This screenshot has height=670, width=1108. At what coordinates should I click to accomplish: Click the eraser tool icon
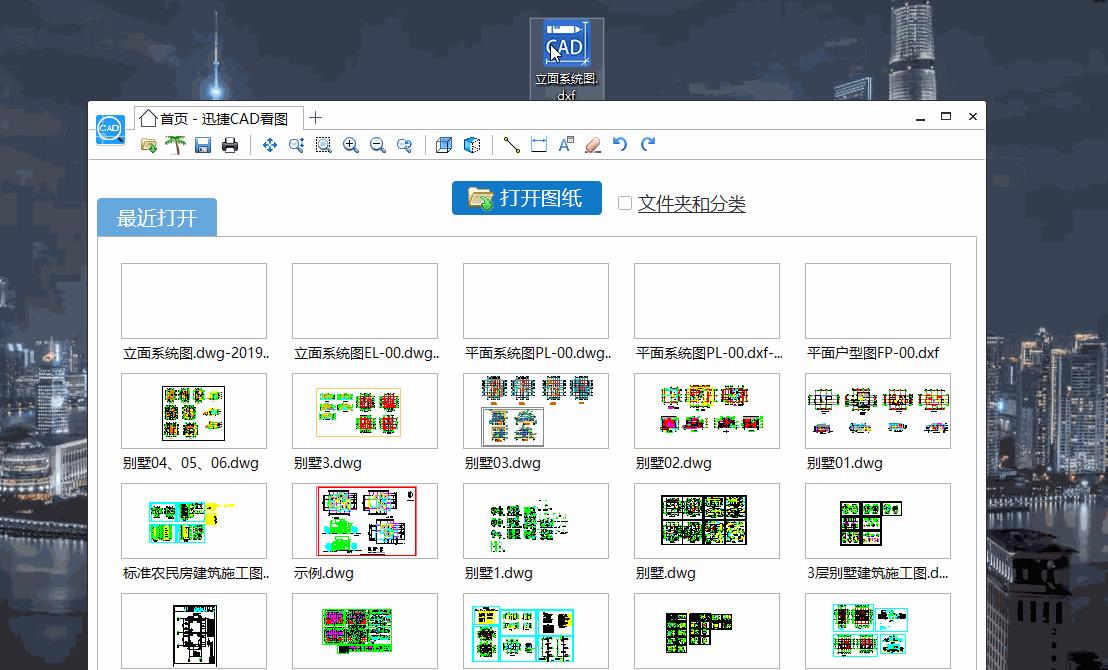point(592,145)
